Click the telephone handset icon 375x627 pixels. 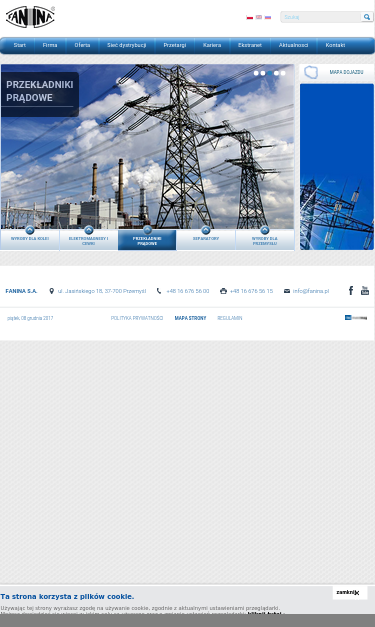159,291
